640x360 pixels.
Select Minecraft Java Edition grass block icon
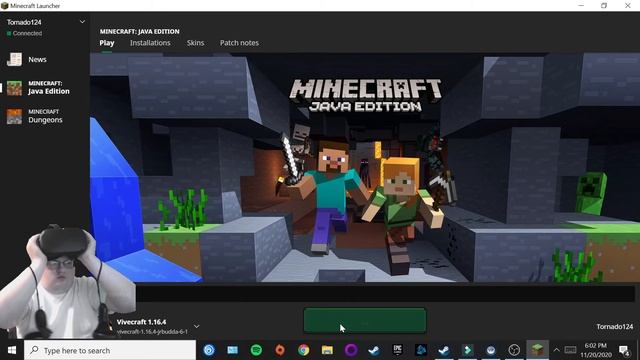(14, 88)
